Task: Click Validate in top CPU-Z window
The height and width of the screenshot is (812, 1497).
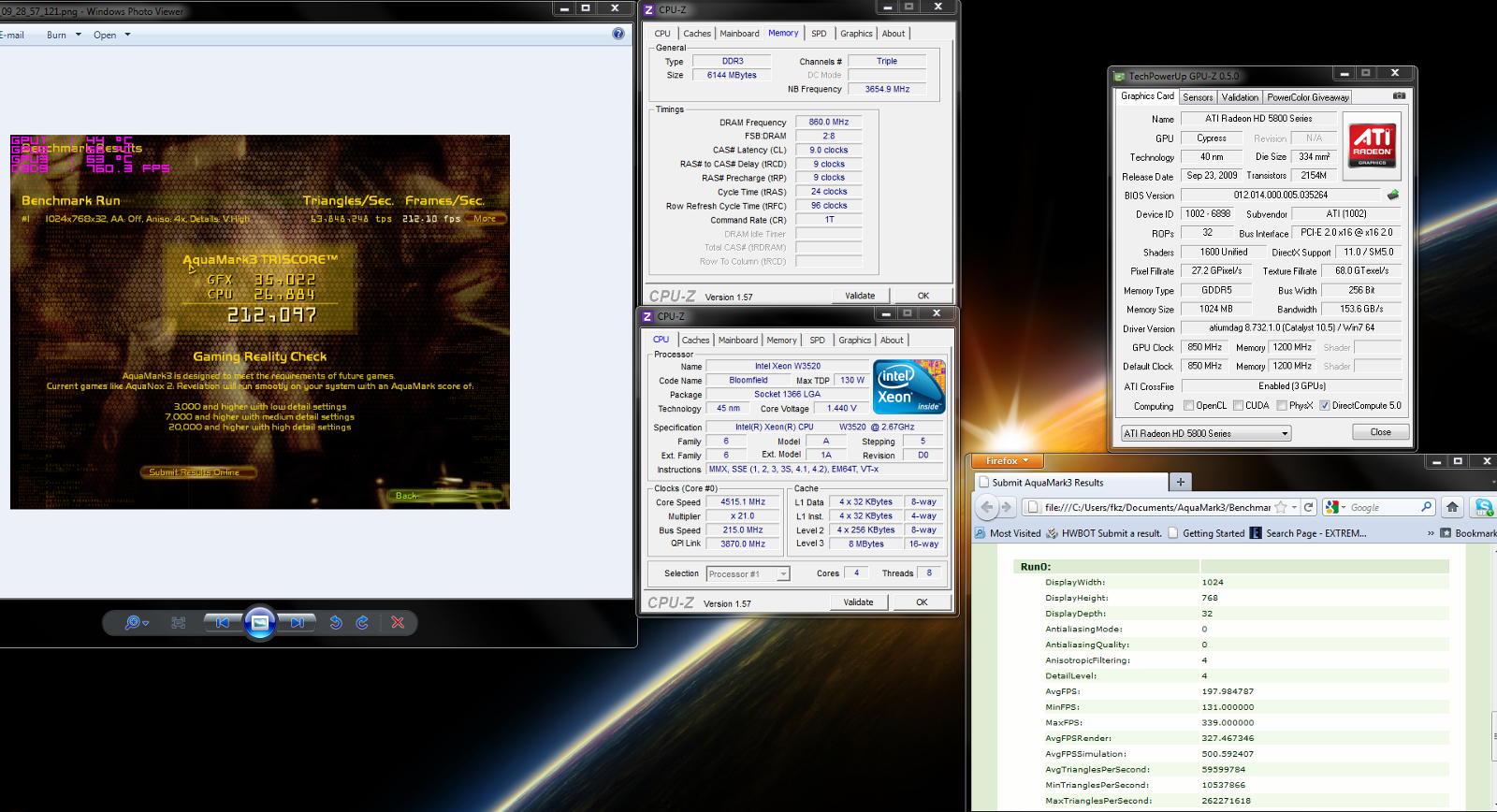Action: pos(860,296)
